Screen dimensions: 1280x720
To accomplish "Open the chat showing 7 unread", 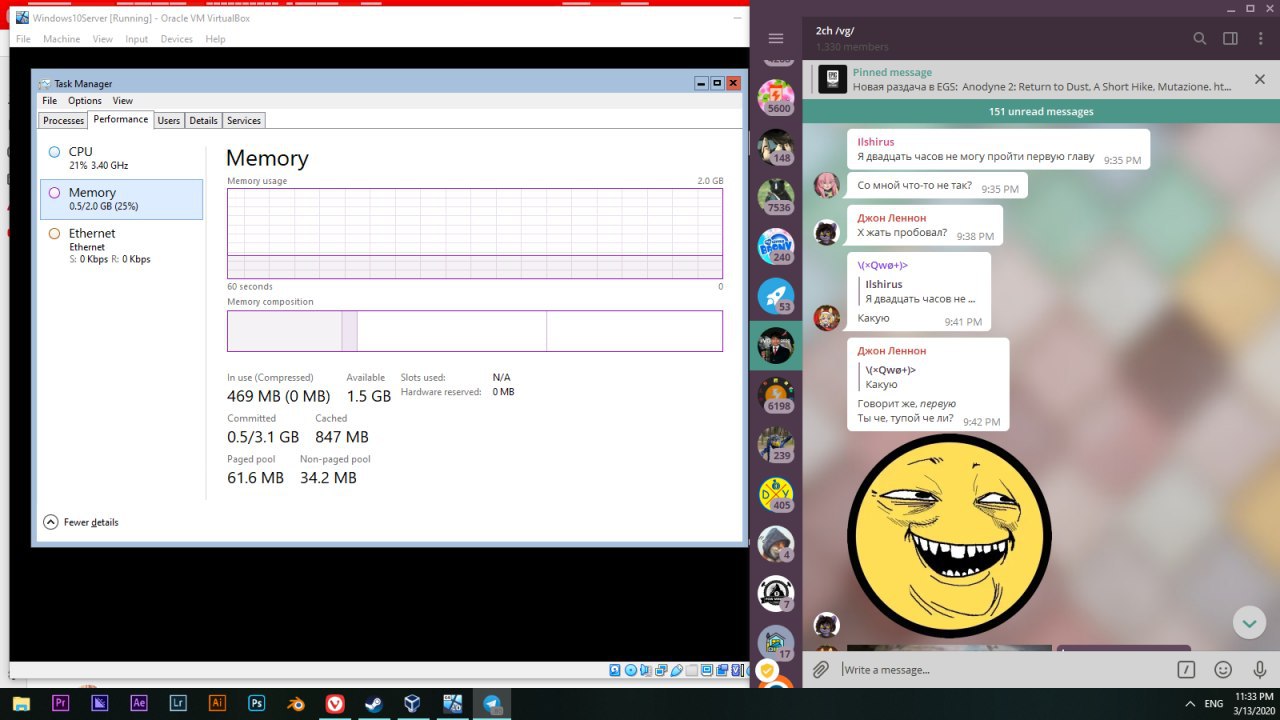I will pyautogui.click(x=776, y=593).
